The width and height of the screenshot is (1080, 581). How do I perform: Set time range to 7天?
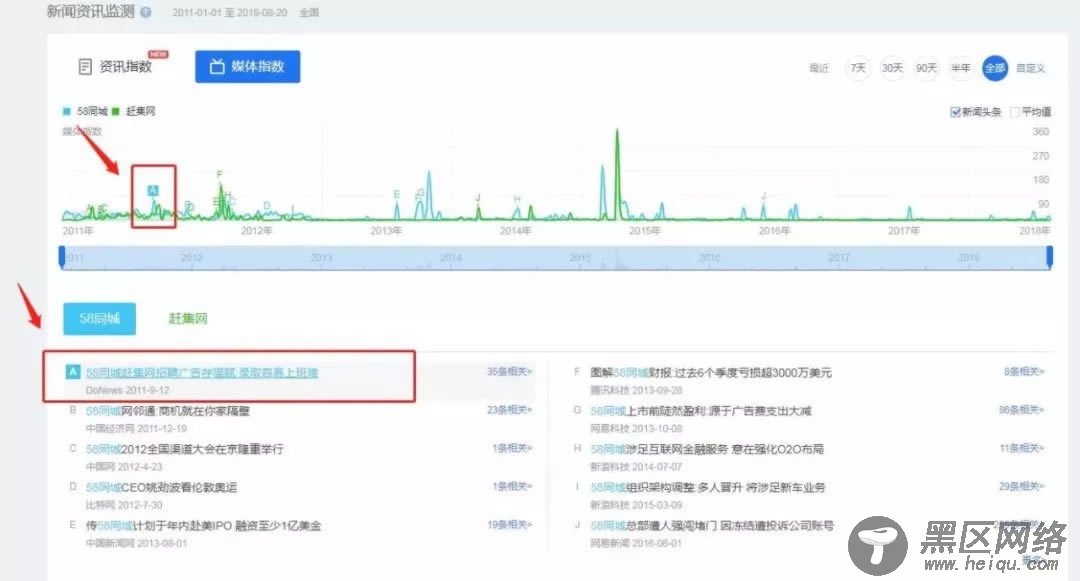coord(858,67)
